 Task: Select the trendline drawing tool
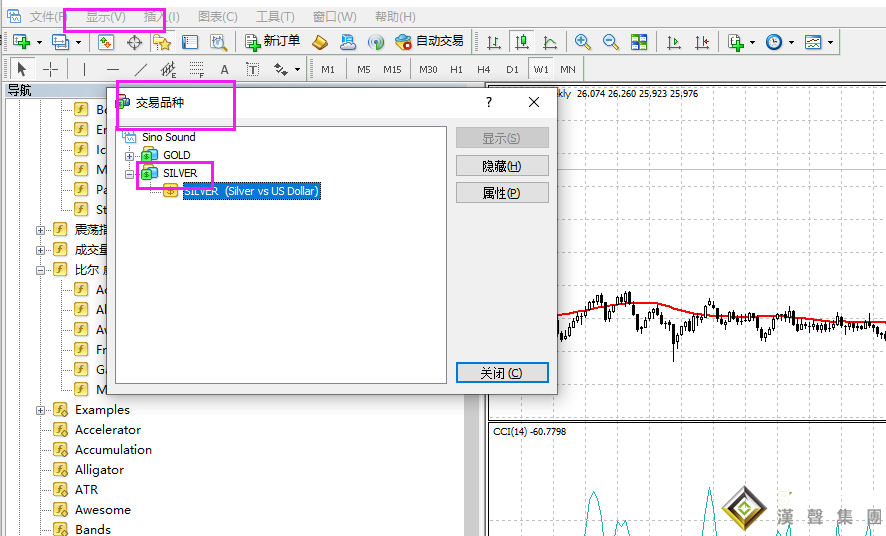141,69
